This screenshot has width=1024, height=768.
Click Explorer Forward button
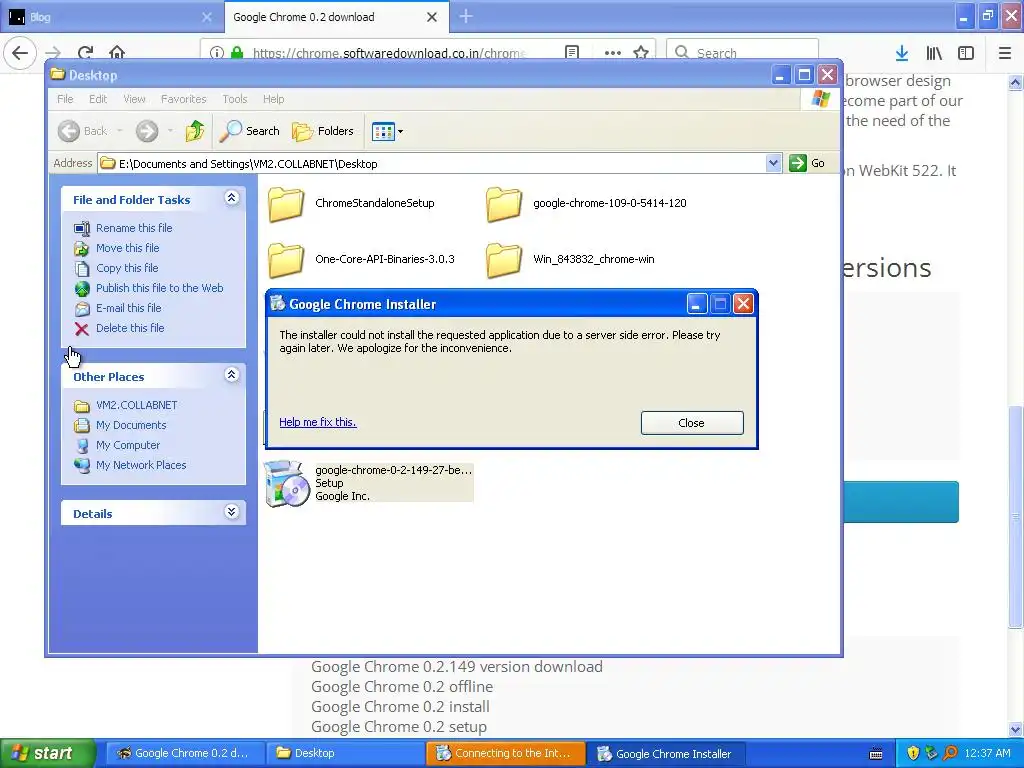(147, 131)
